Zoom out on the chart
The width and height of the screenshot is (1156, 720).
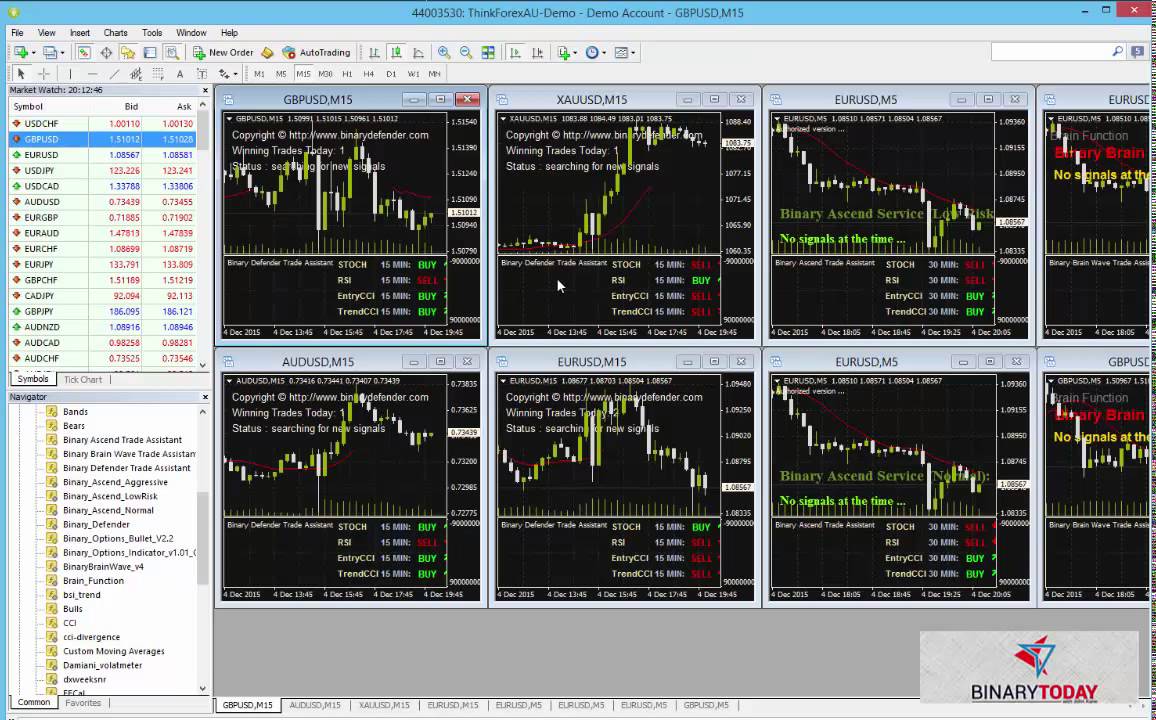(466, 52)
